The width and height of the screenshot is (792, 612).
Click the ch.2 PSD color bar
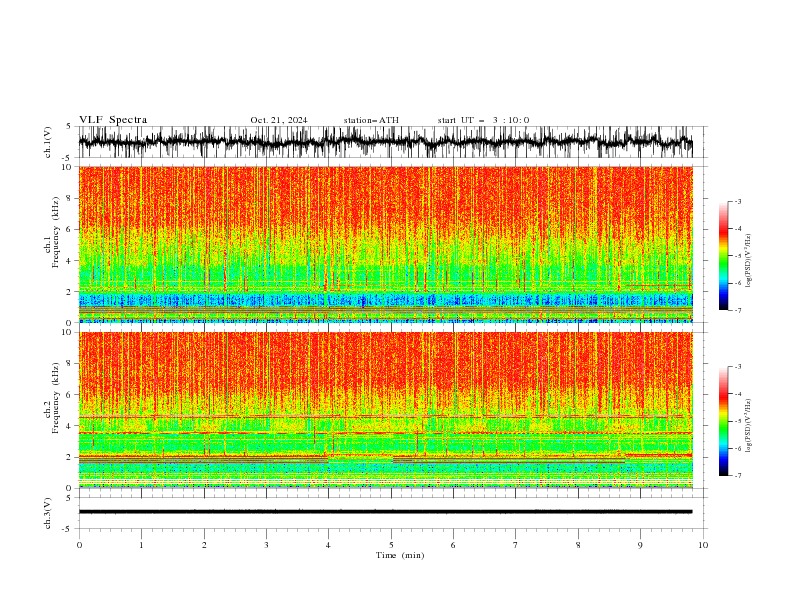(x=723, y=421)
